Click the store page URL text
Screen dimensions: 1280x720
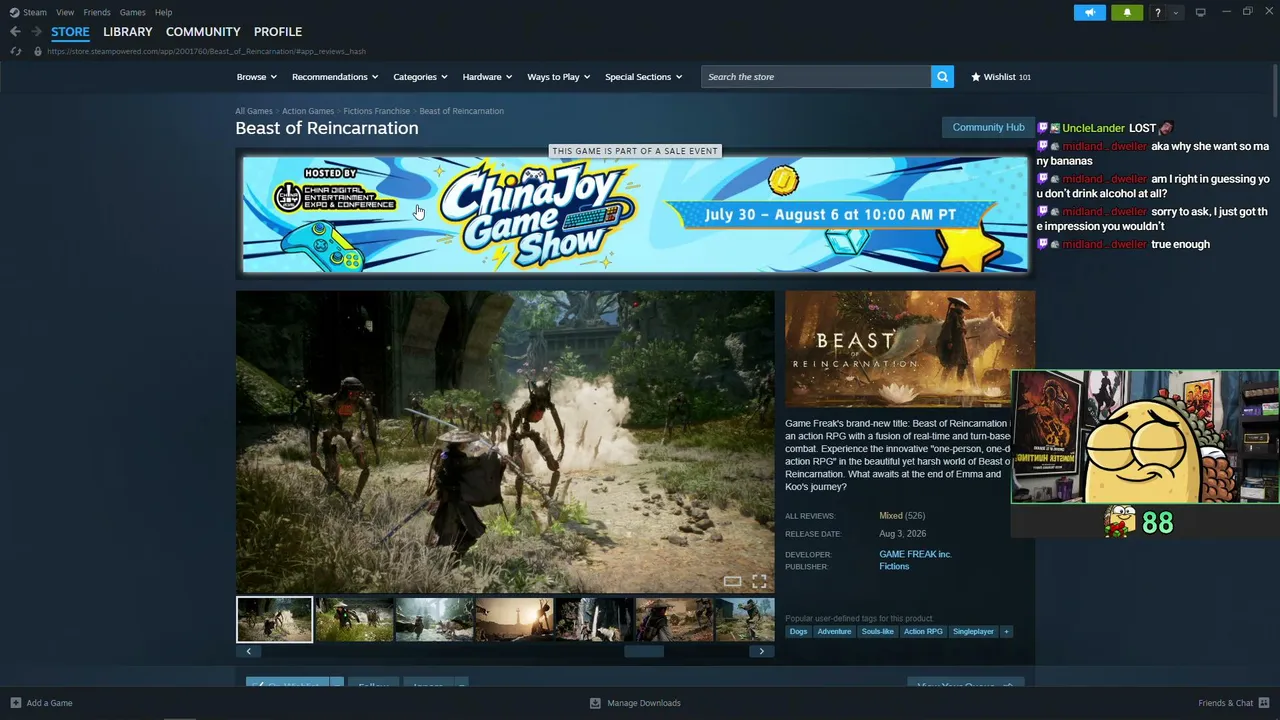pyautogui.click(x=206, y=51)
